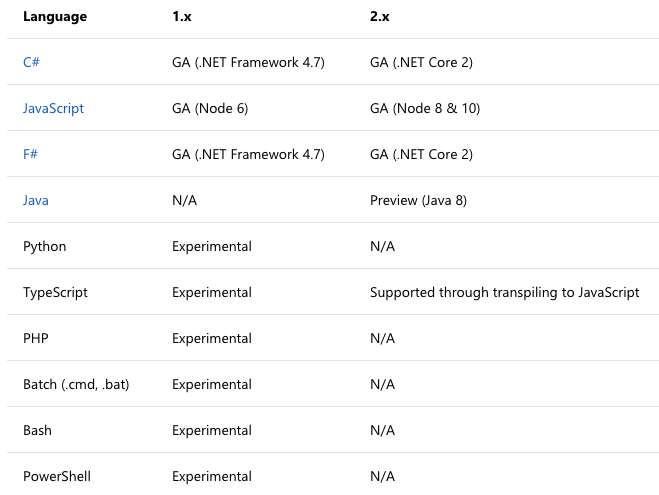This screenshot has width=659, height=495.
Task: Select the 1.x column header
Action: coord(182,17)
